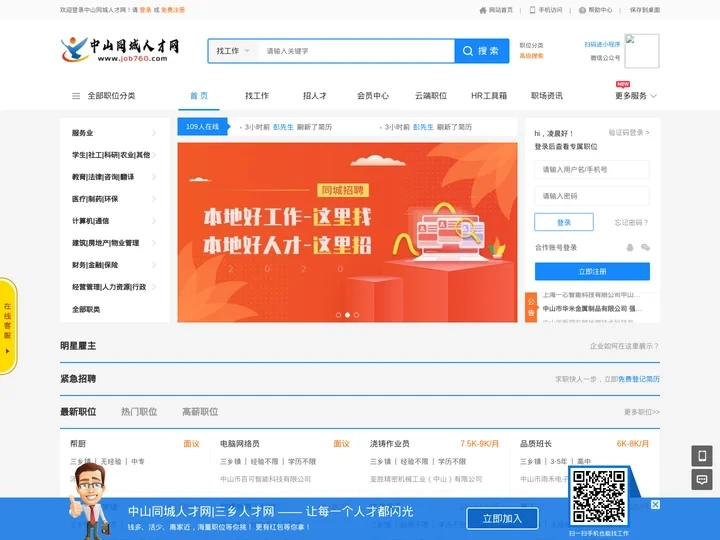
Task: Open the 高级搜索 link
Action: [531, 56]
